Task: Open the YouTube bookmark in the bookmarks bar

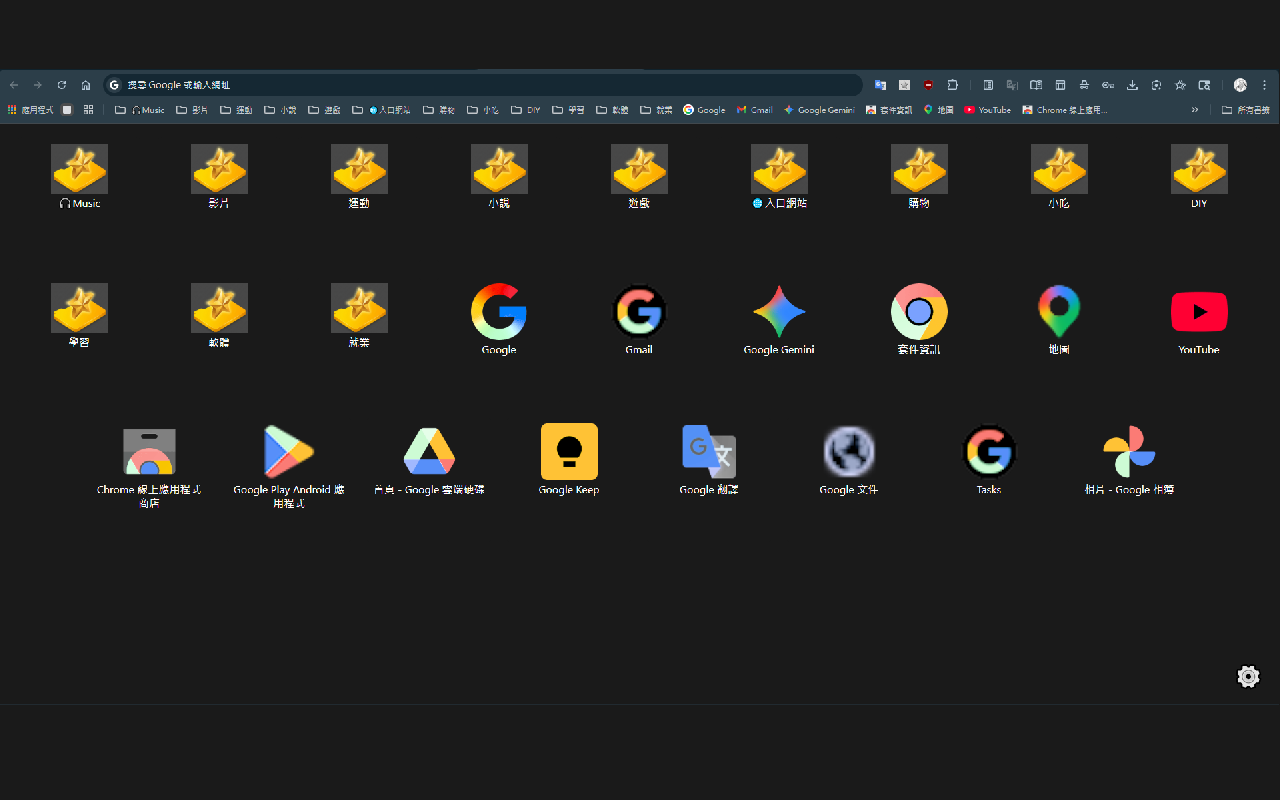Action: tap(987, 110)
